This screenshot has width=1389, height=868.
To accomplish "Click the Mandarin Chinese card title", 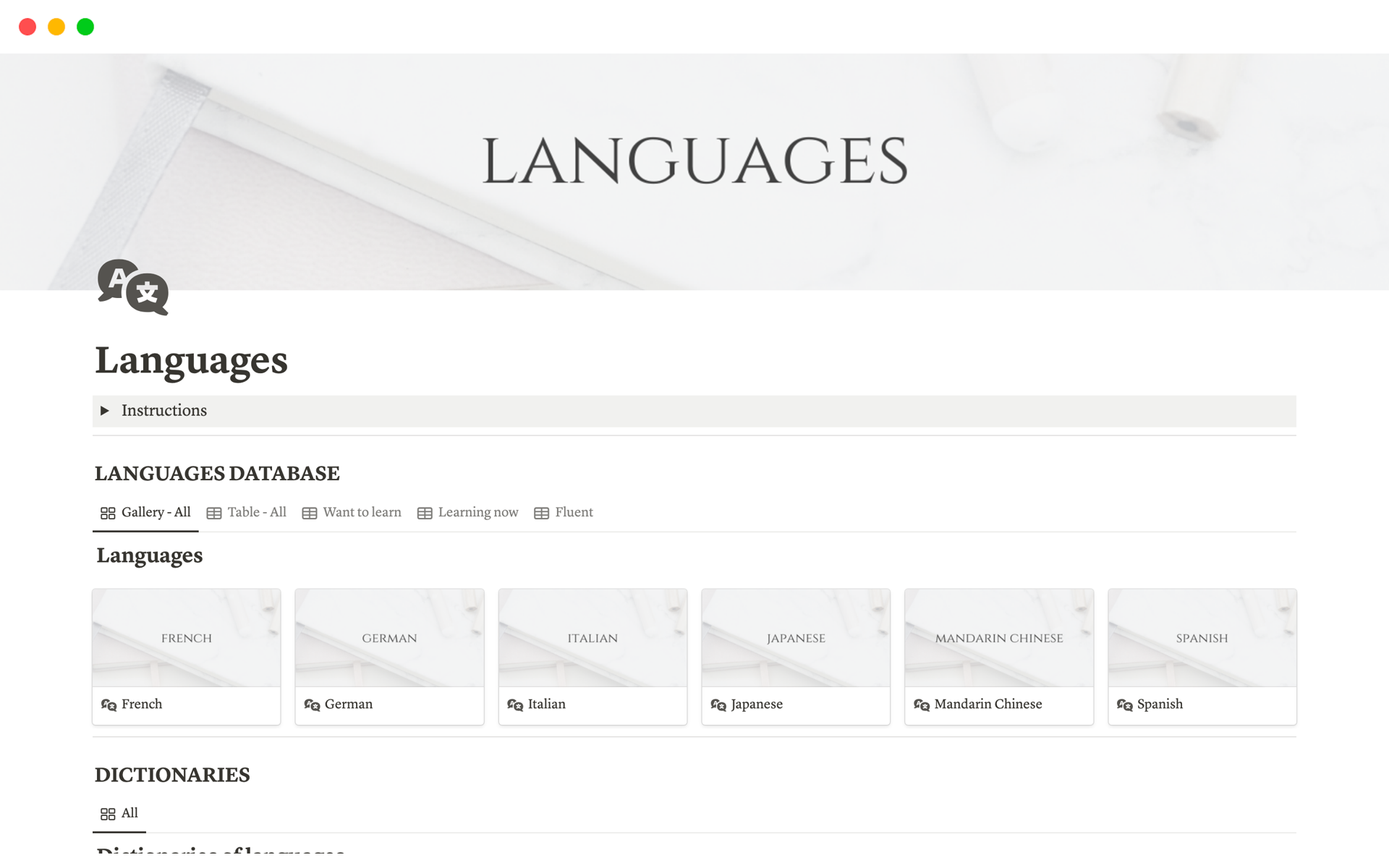I will tap(988, 705).
